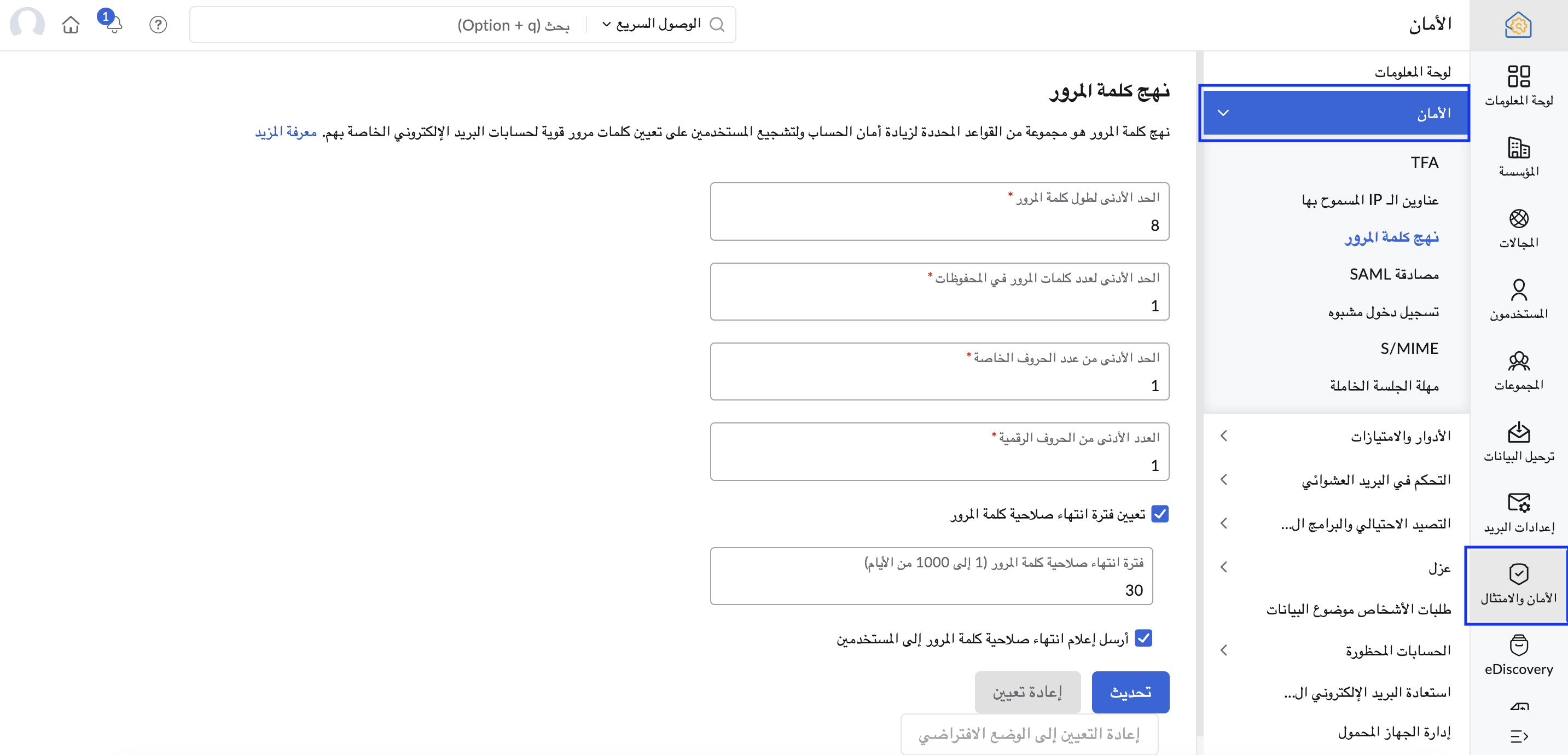Disable password expiry notification to users
This screenshot has height=755, width=1568.
(x=1145, y=638)
